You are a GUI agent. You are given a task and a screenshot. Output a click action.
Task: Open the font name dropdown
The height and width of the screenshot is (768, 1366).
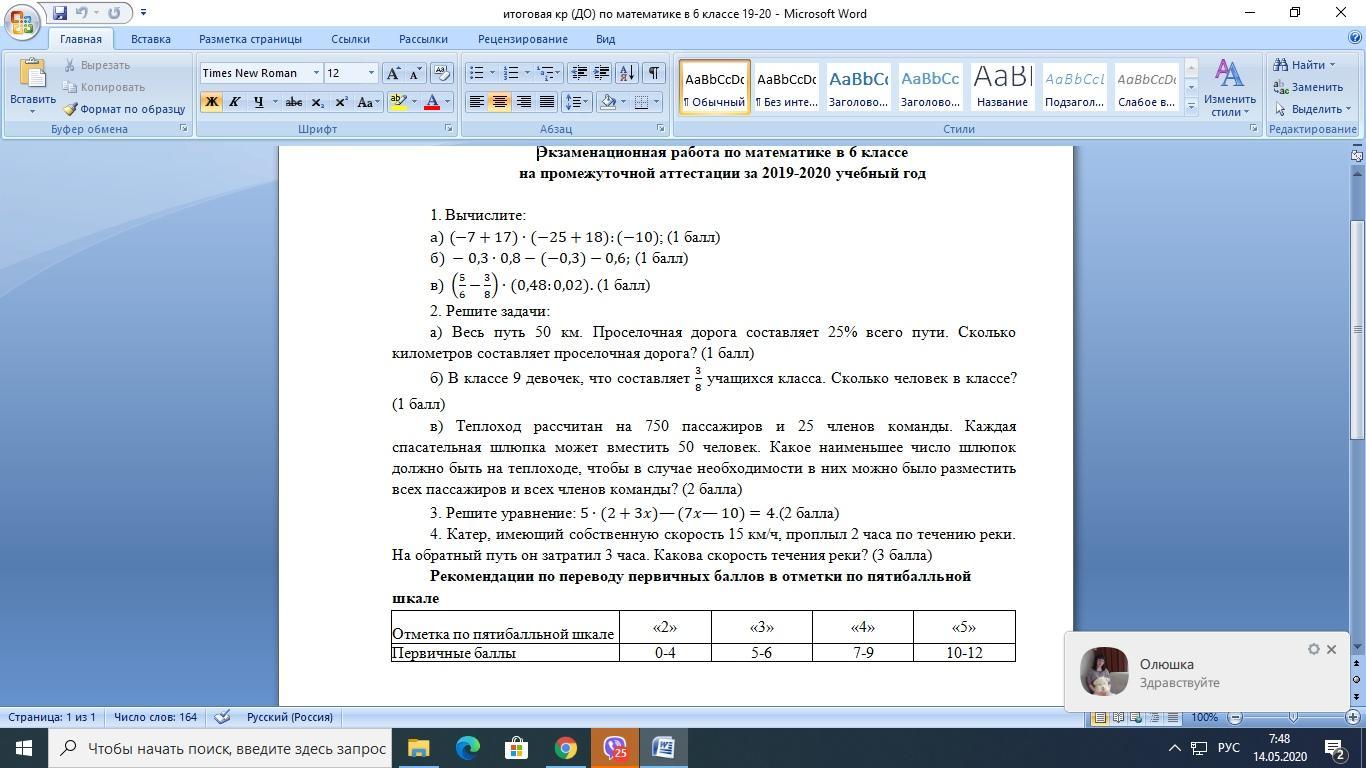pos(316,73)
